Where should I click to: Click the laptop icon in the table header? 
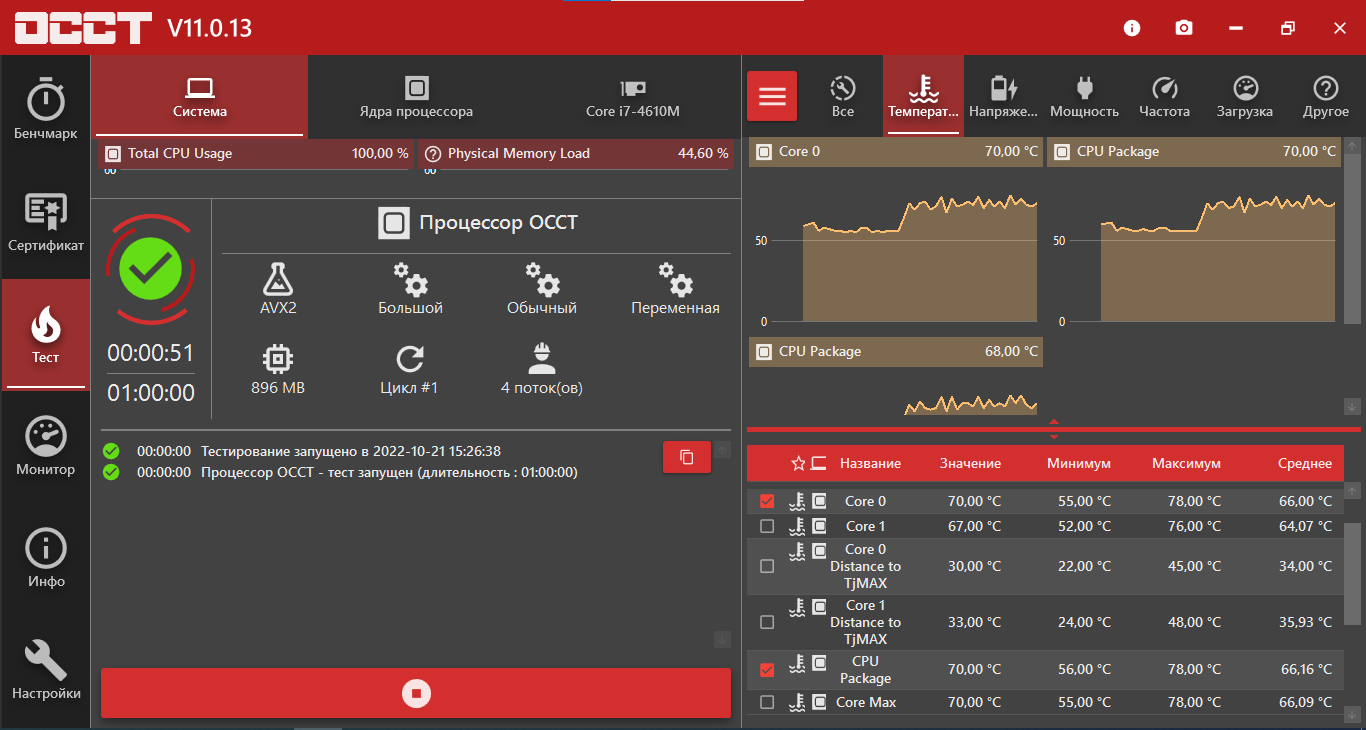pyautogui.click(x=819, y=463)
